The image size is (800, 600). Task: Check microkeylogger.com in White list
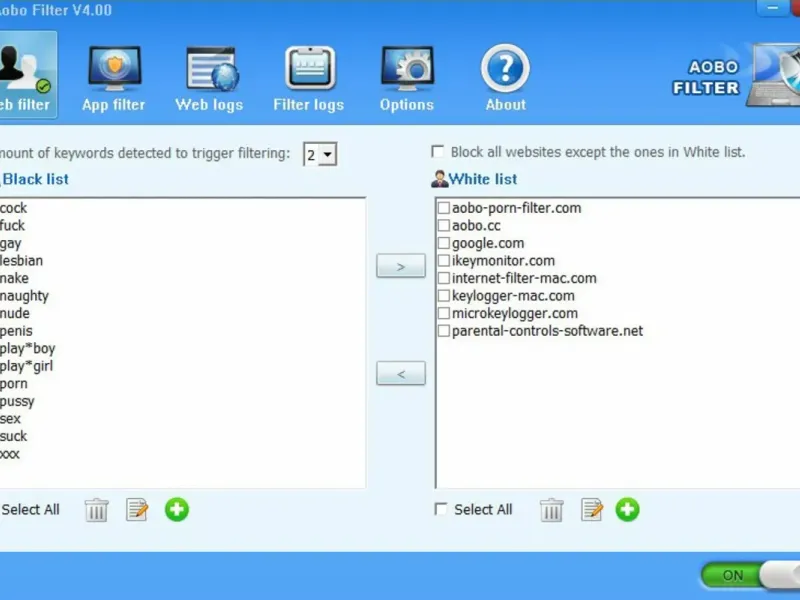click(444, 313)
